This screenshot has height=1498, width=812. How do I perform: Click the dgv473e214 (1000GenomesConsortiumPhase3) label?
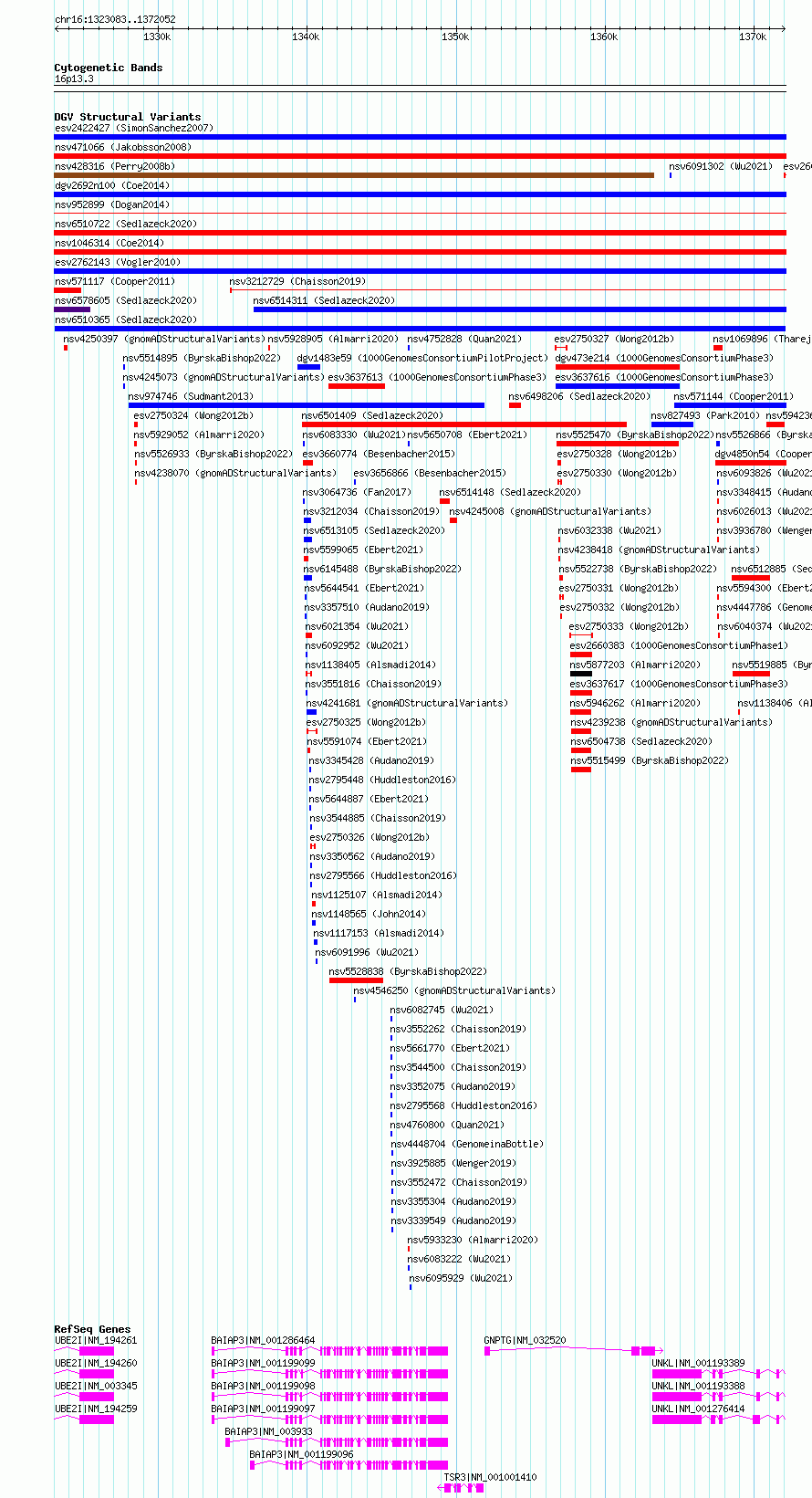[x=664, y=358]
